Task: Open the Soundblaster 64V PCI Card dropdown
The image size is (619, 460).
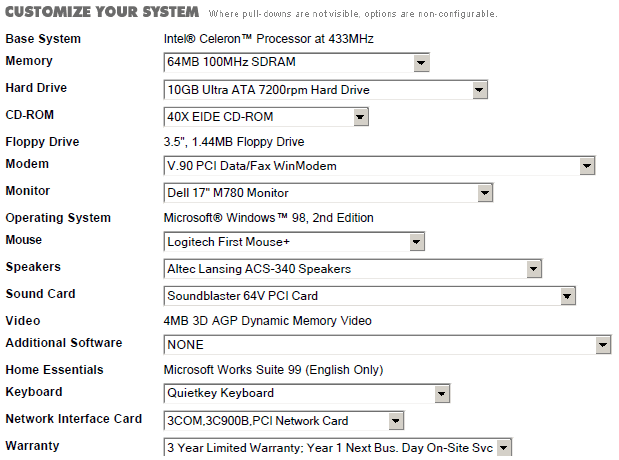Action: (370, 296)
